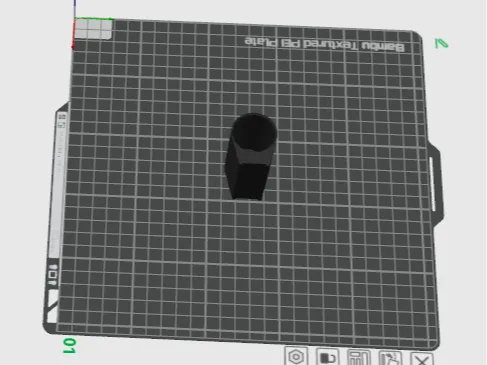
Task: Click the green plate number 01 label
Action: coord(69,346)
